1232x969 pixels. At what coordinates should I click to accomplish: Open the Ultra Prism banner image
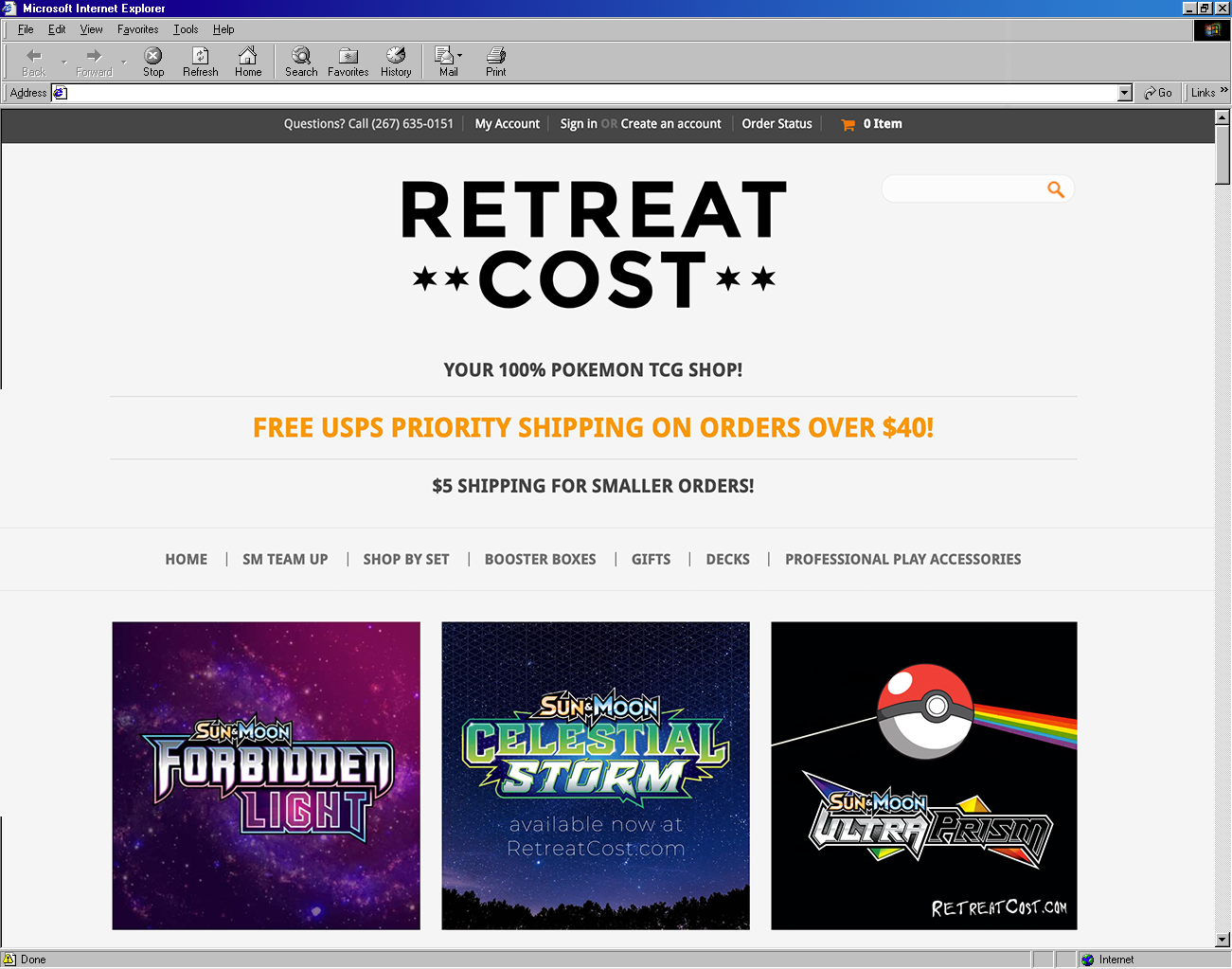click(924, 776)
